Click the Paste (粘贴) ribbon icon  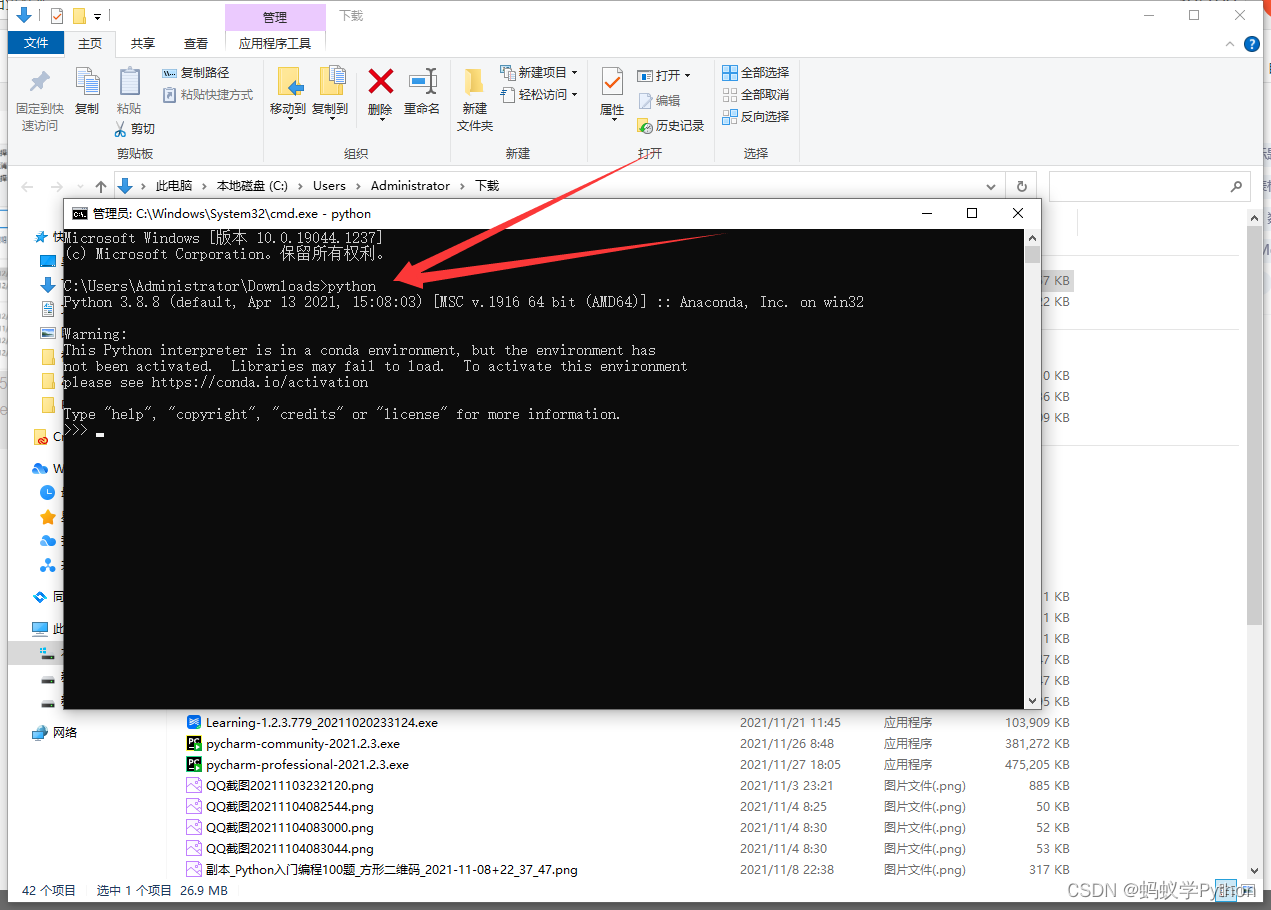click(x=129, y=82)
